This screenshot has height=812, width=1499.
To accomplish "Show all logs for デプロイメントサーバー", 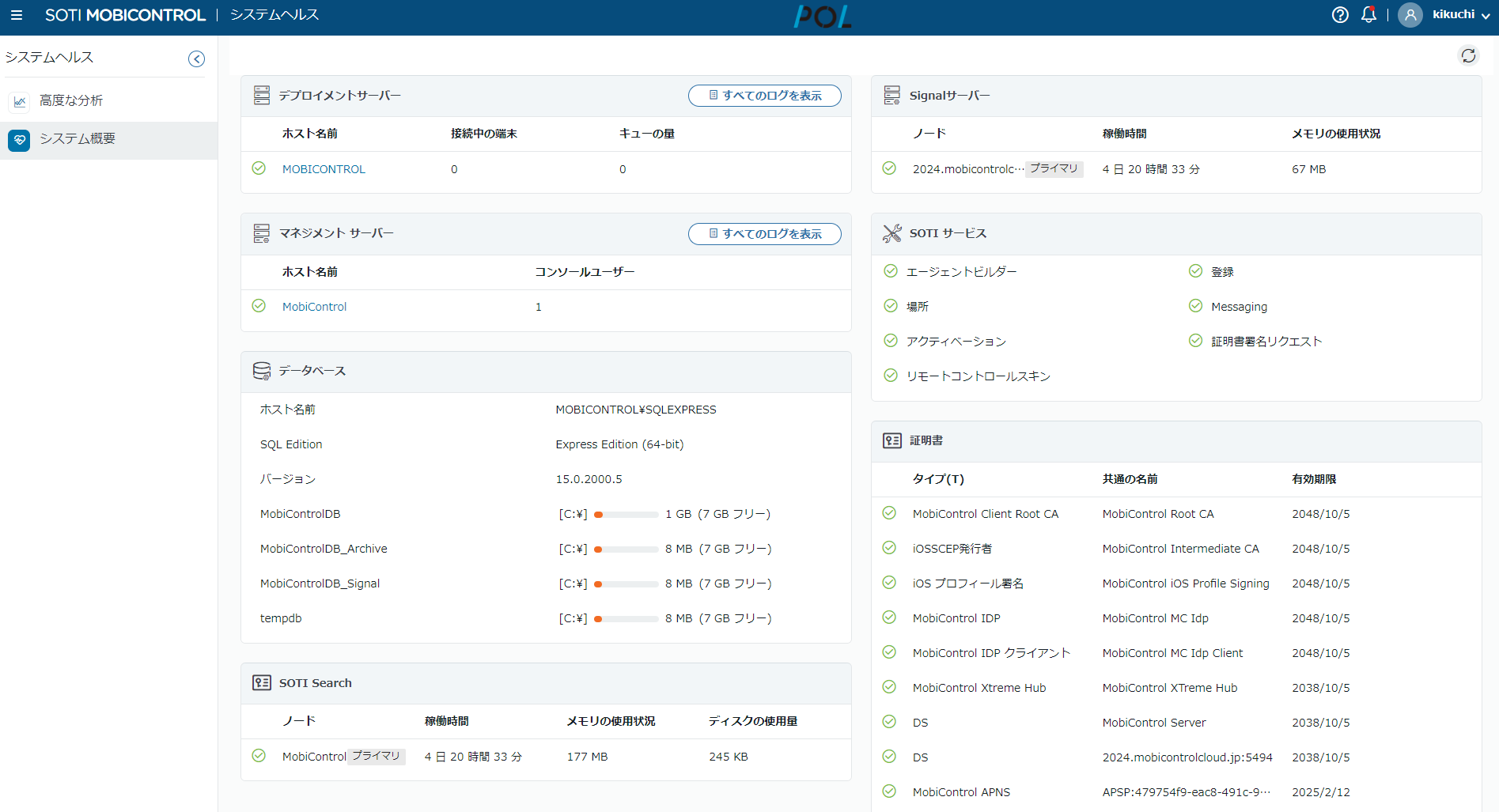I will pos(764,96).
